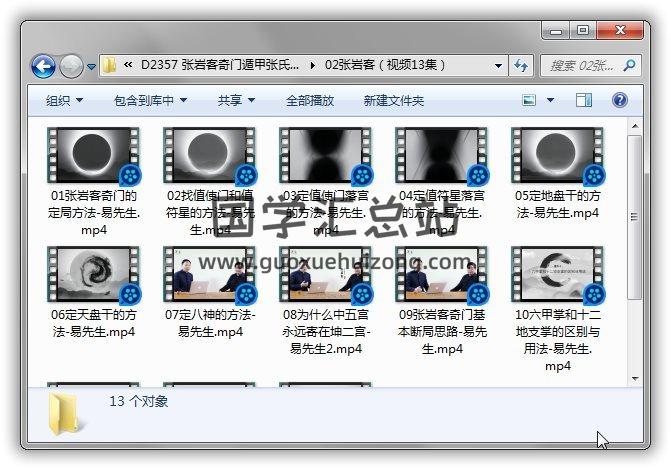Select video 04定值符星落宫 thumbnail
The height and width of the screenshot is (470, 671).
coord(442,155)
